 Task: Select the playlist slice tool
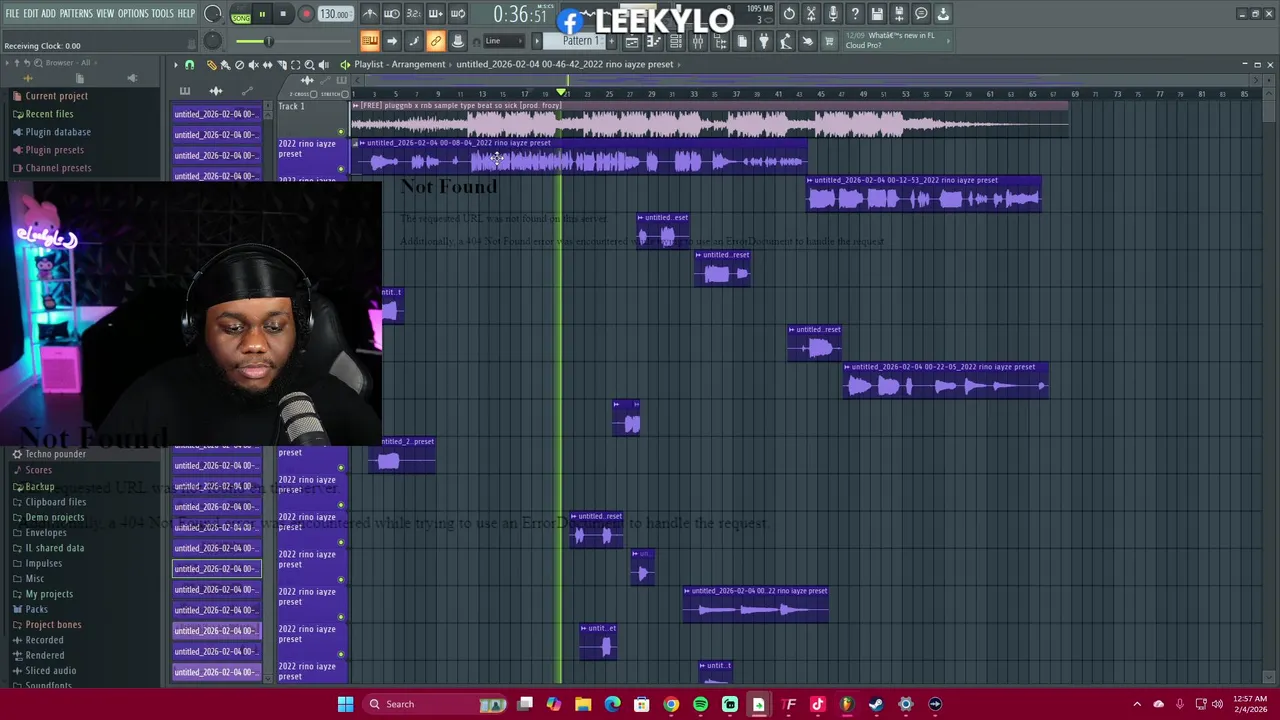point(281,64)
